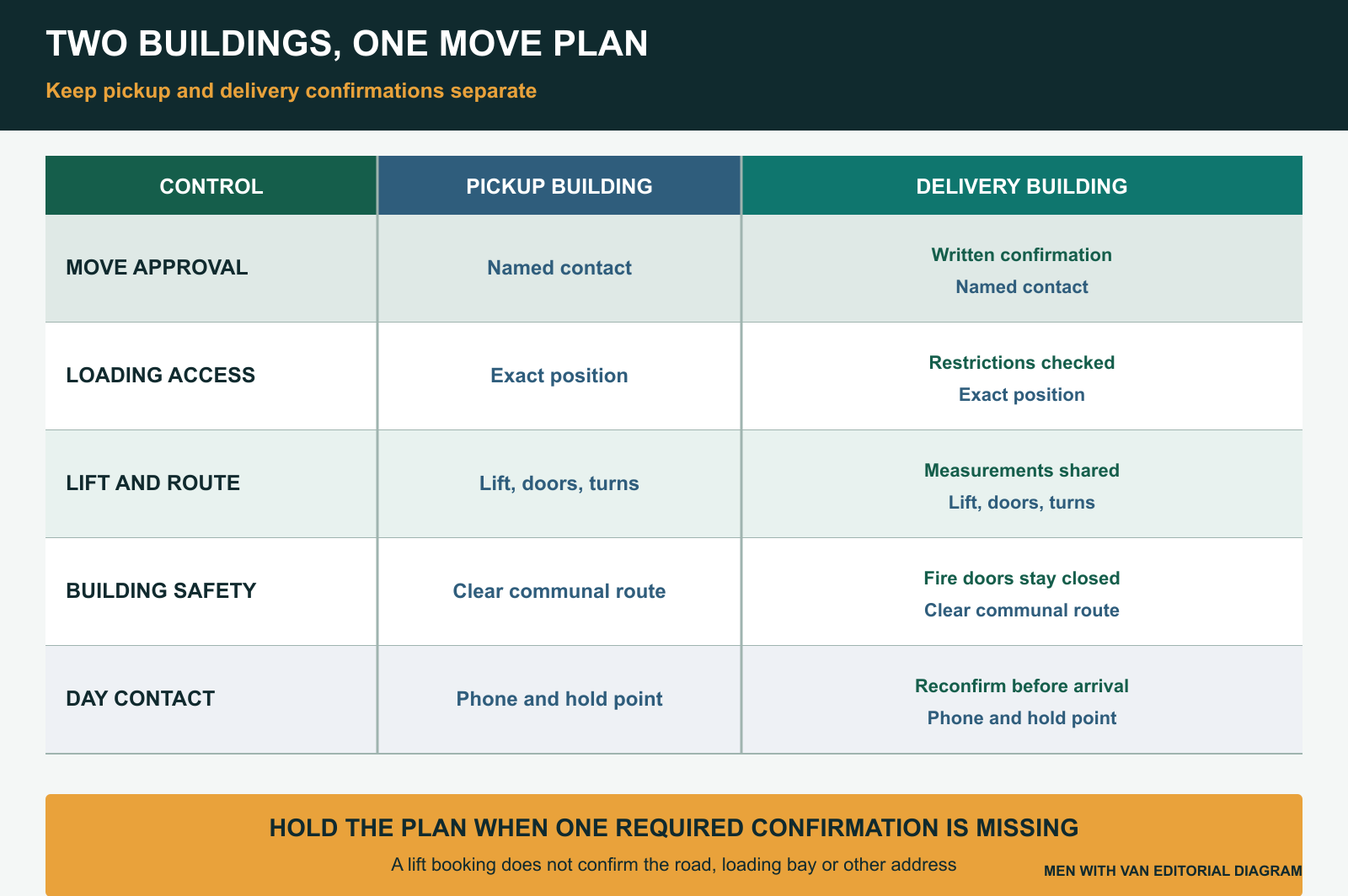Click the 'TWO BUILDINGS, ONE MOVE PLAN' title

[x=347, y=44]
